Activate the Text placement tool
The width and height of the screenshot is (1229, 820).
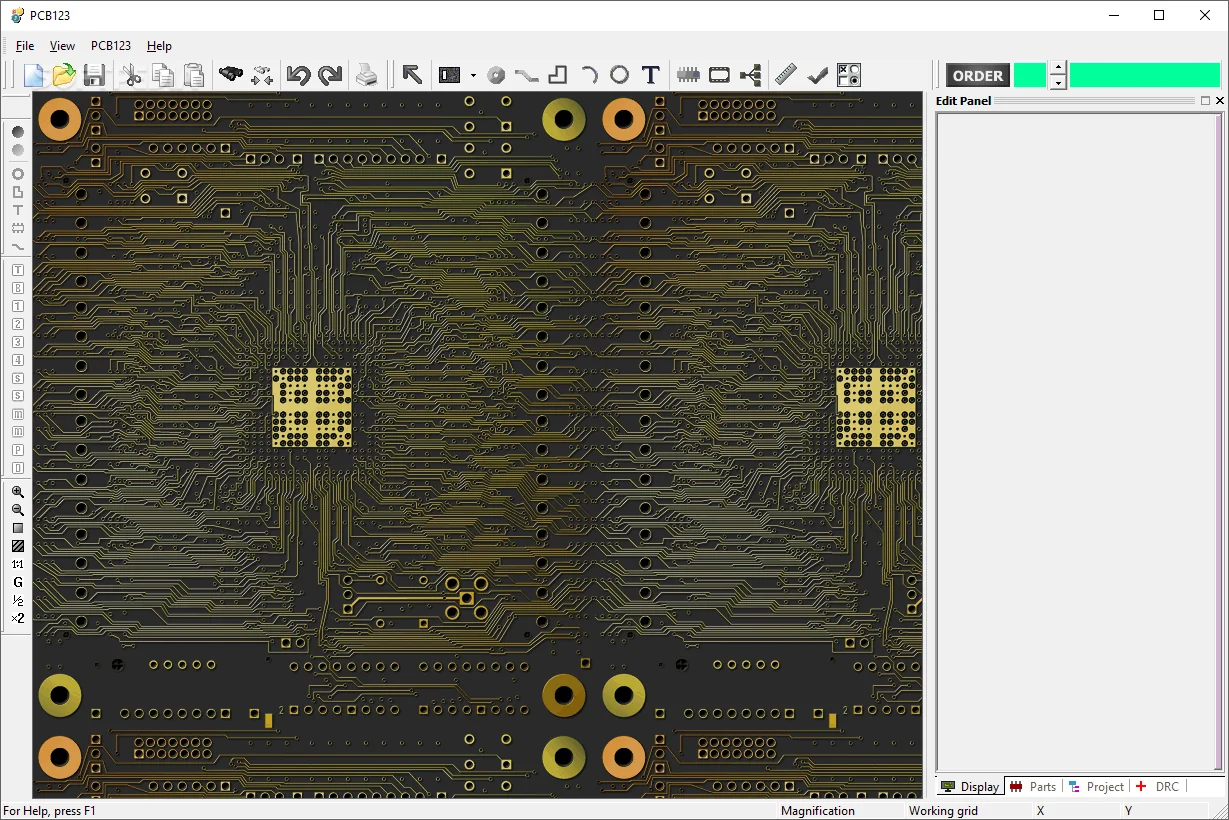tap(650, 74)
